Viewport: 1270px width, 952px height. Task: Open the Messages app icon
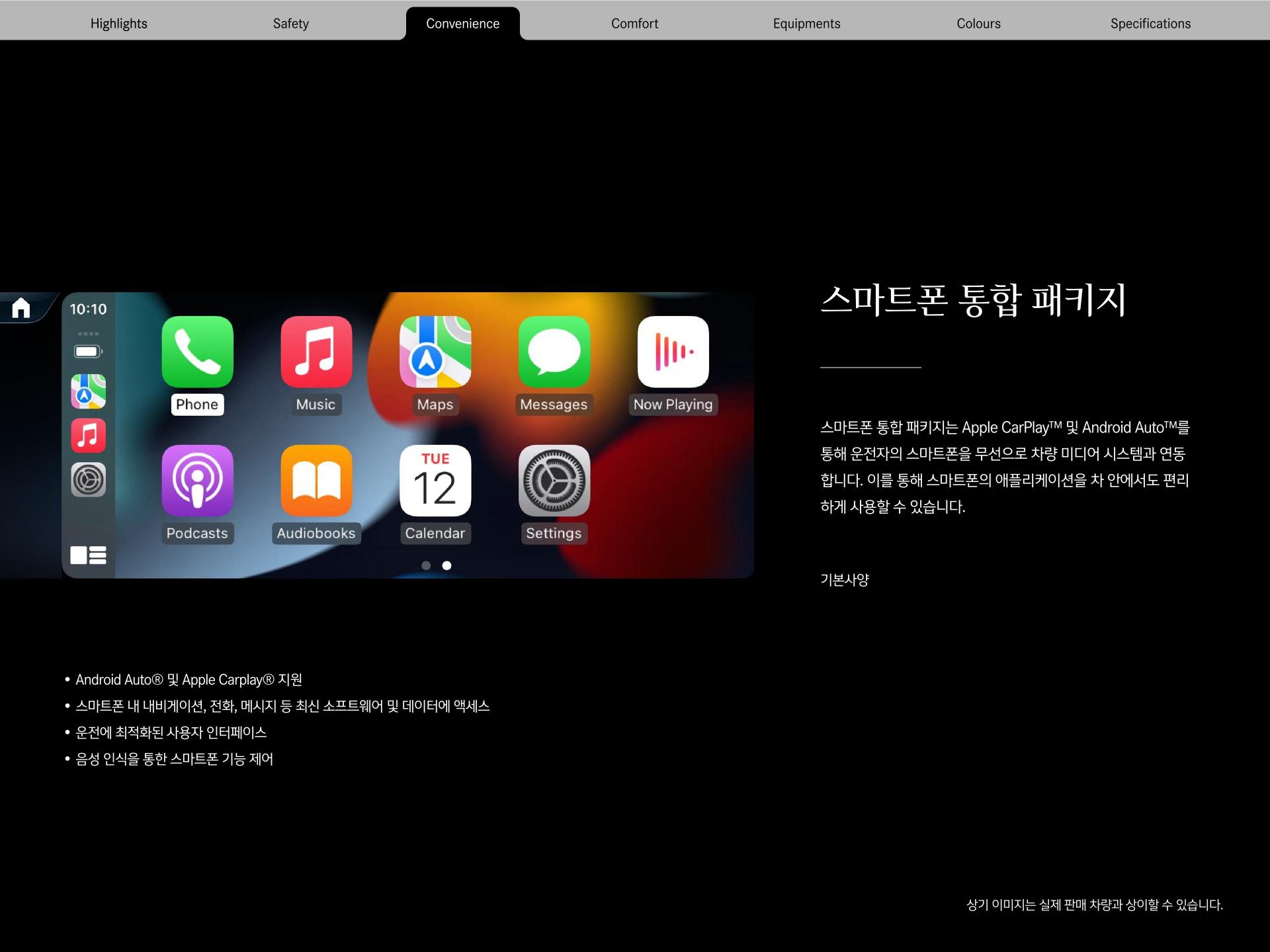tap(554, 352)
